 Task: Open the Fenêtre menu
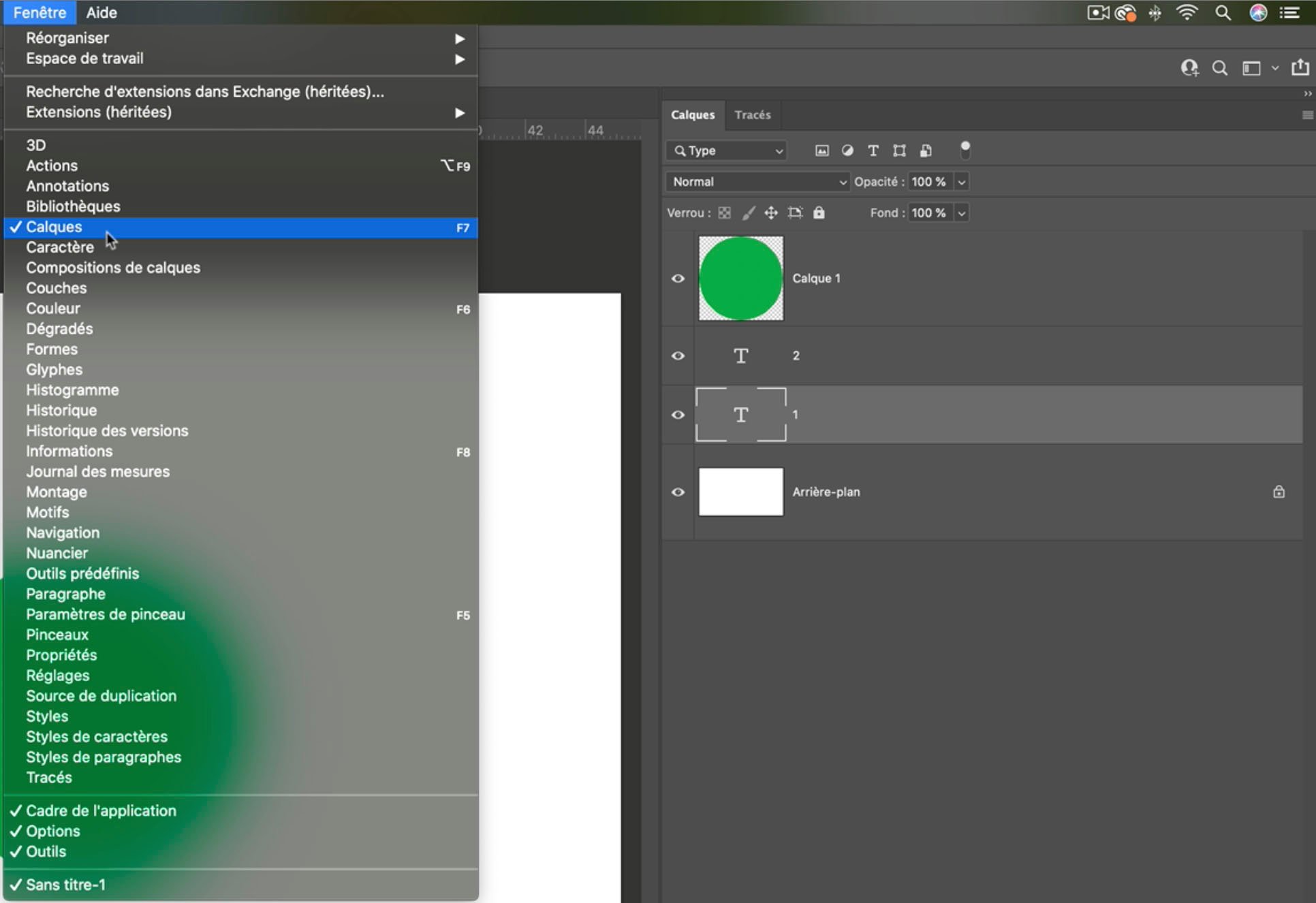click(x=40, y=12)
